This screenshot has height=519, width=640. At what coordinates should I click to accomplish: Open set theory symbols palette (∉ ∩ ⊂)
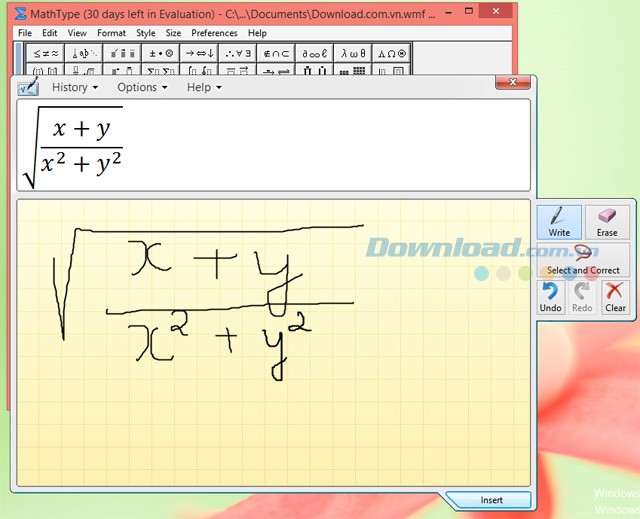(x=275, y=52)
